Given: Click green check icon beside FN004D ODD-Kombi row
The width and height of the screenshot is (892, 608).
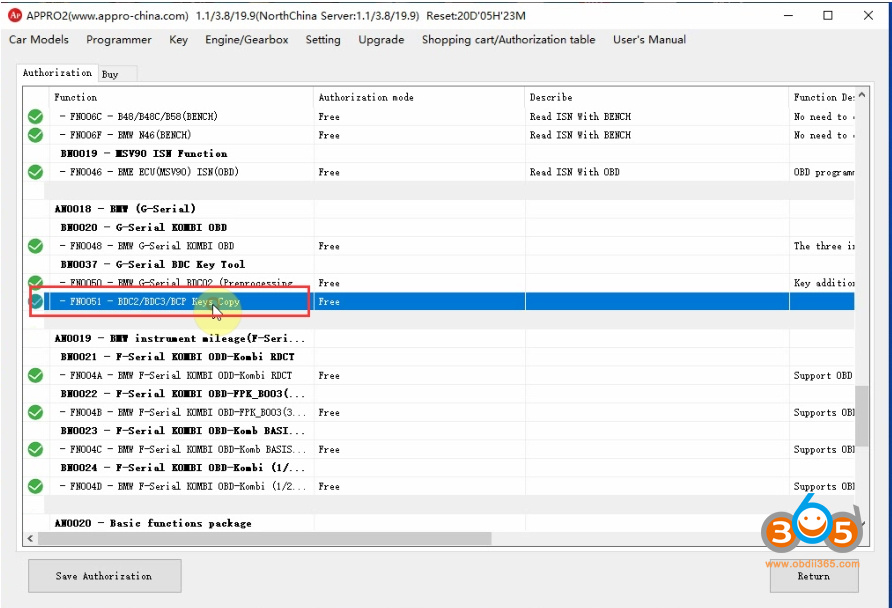Looking at the screenshot, I should pyautogui.click(x=35, y=487).
